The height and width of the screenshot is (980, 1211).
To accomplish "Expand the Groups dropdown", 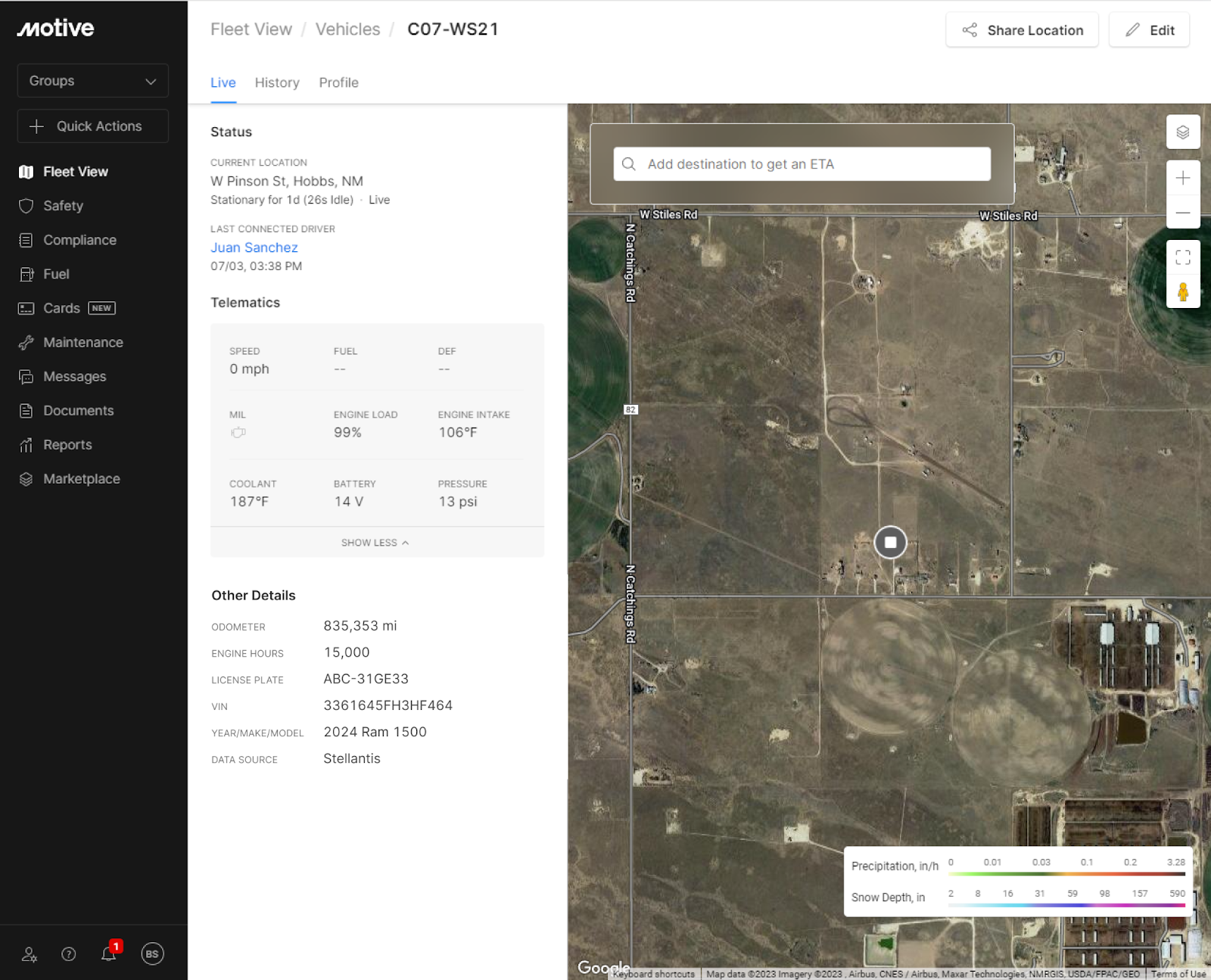I will [92, 81].
